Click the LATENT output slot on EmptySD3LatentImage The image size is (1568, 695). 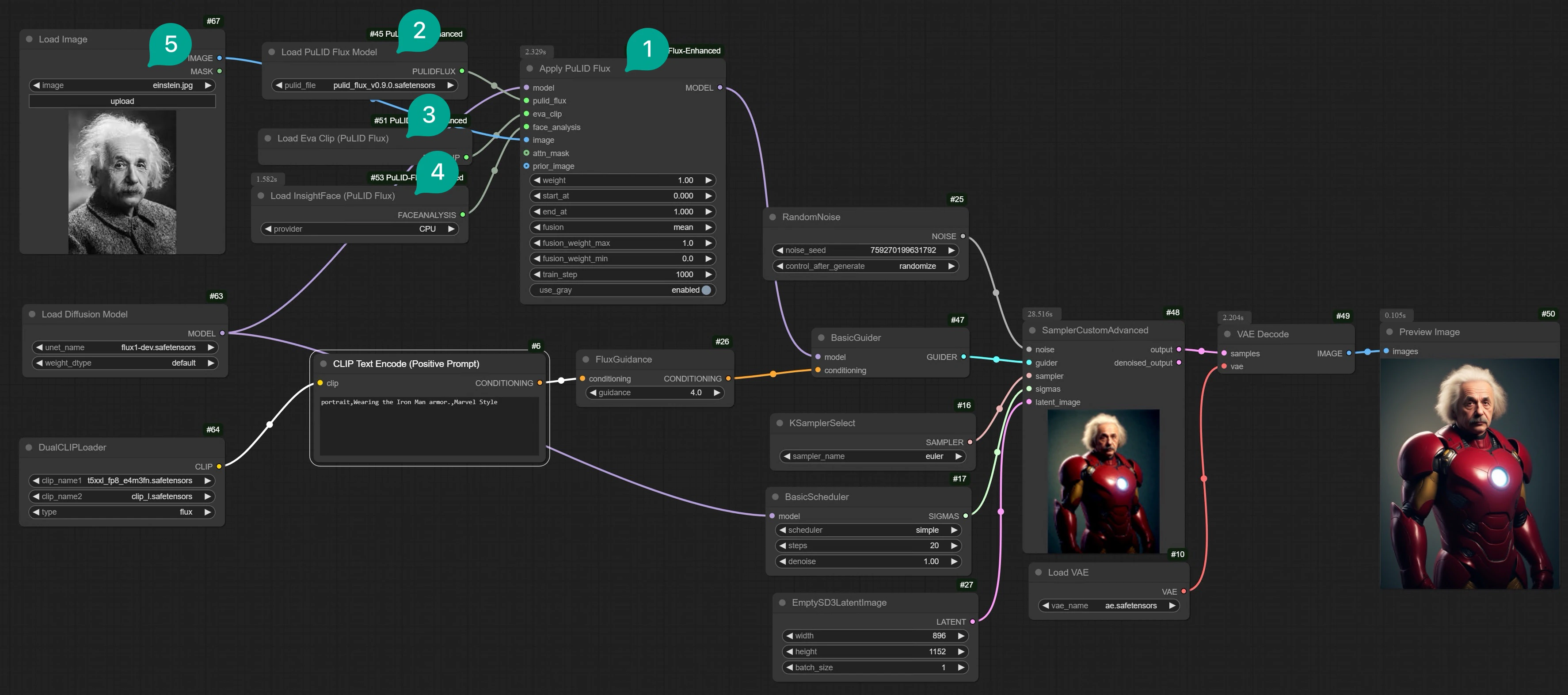(x=972, y=622)
